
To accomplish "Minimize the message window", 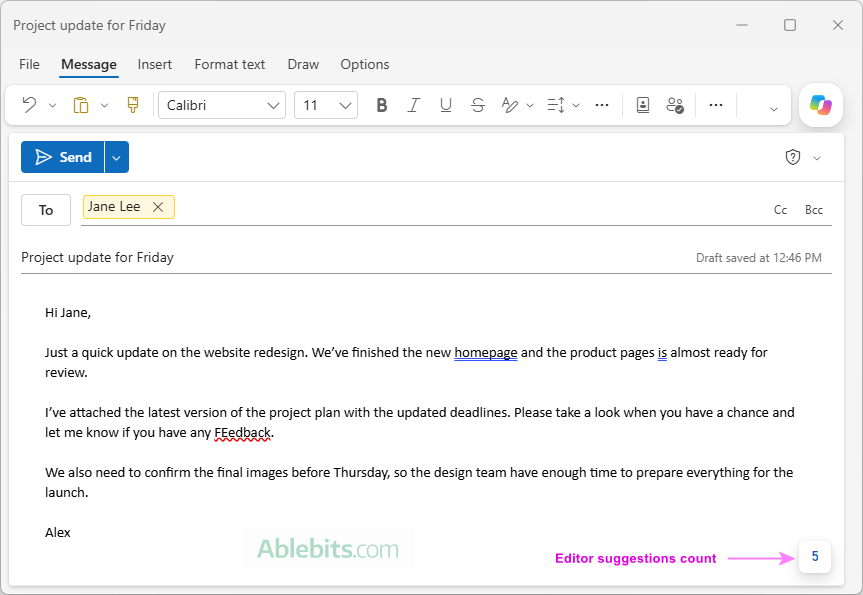I will coord(742,25).
